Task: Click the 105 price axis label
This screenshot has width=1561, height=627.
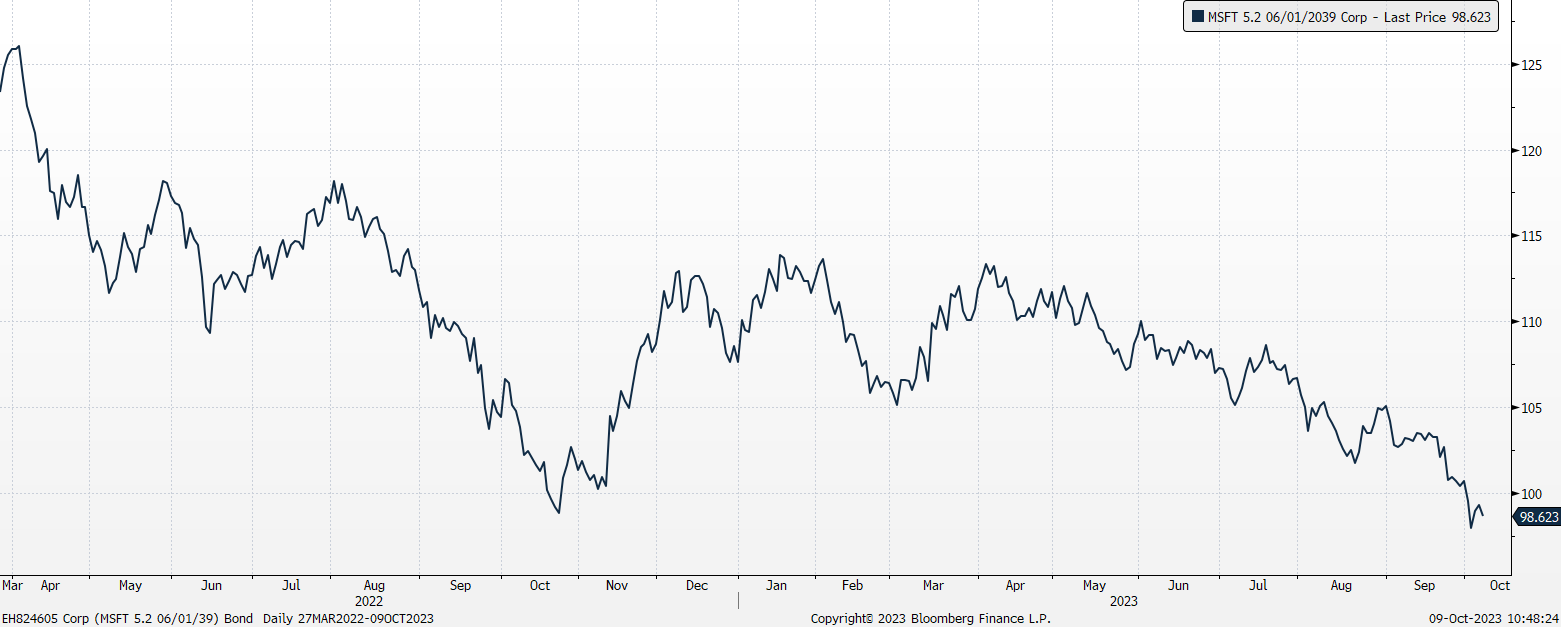Action: [1531, 408]
